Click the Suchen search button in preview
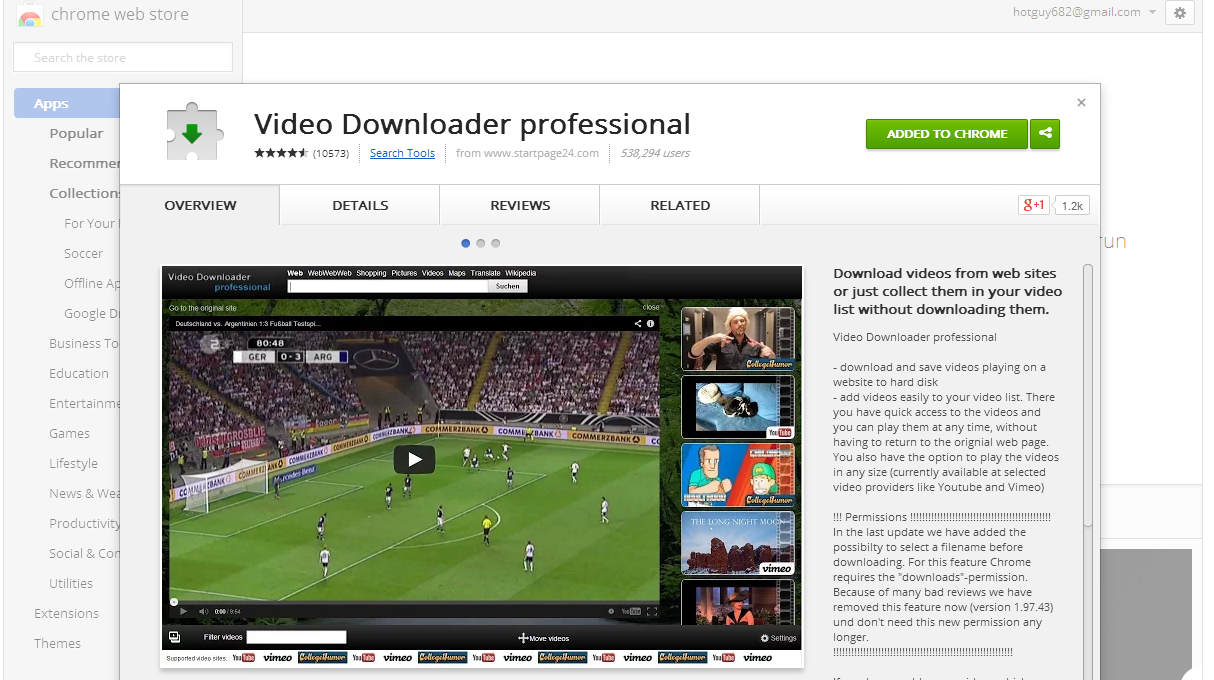 coord(508,286)
